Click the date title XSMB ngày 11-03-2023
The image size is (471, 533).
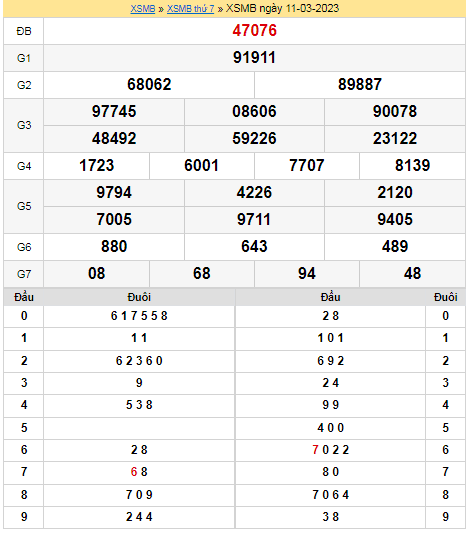click(282, 8)
